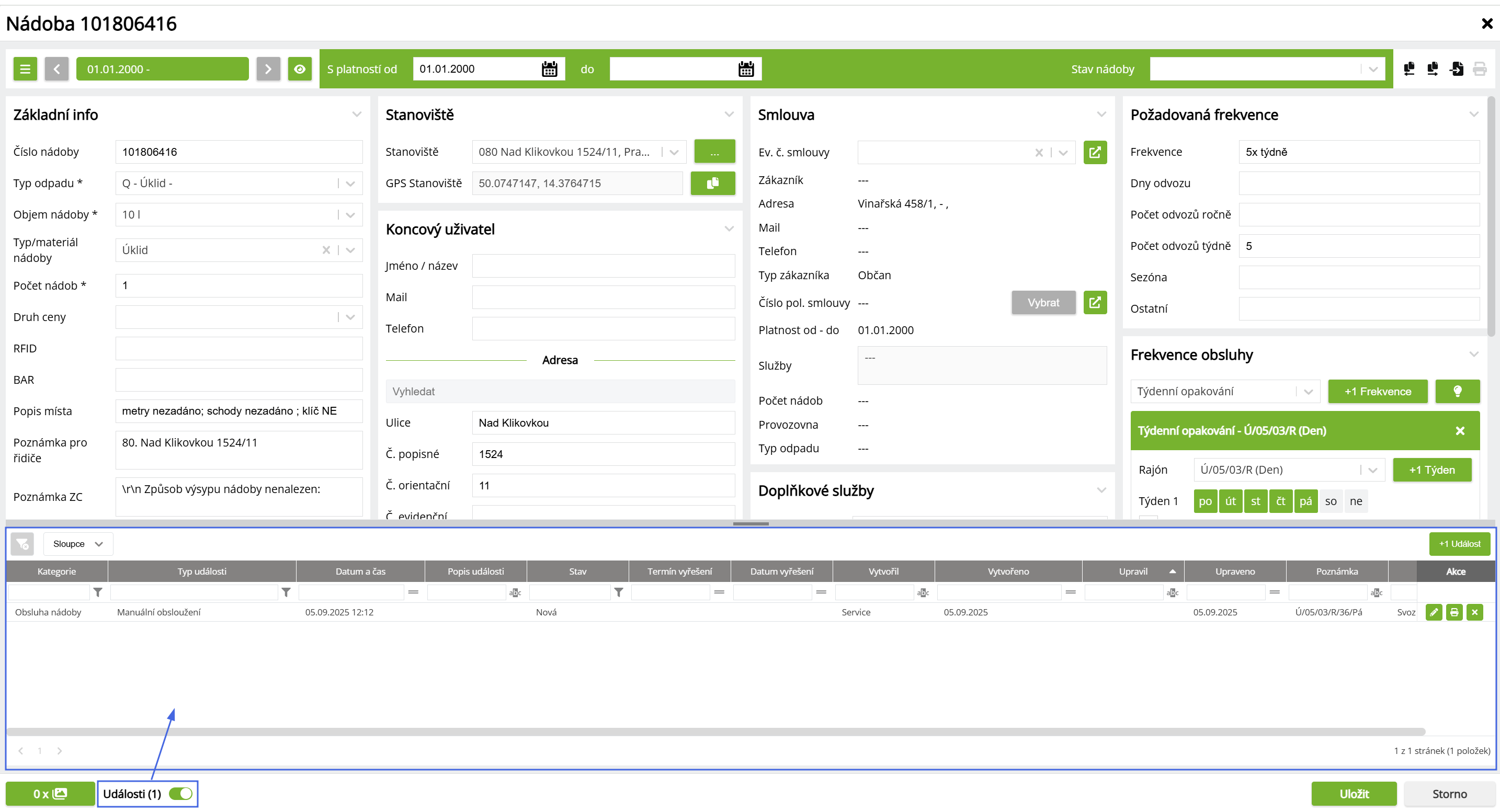Open the Typ odpadu dropdown
Viewport: 1500px width, 812px height.
(350, 184)
